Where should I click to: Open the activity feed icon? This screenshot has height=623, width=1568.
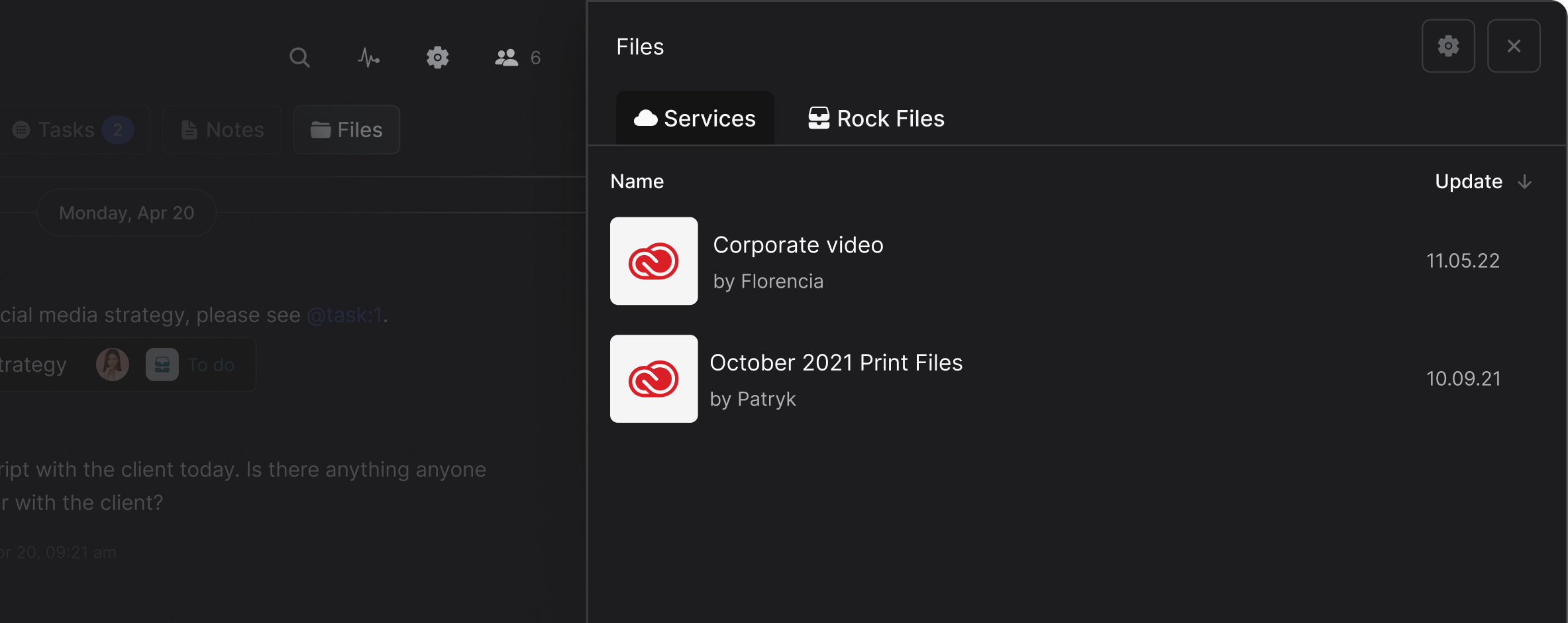(x=368, y=58)
